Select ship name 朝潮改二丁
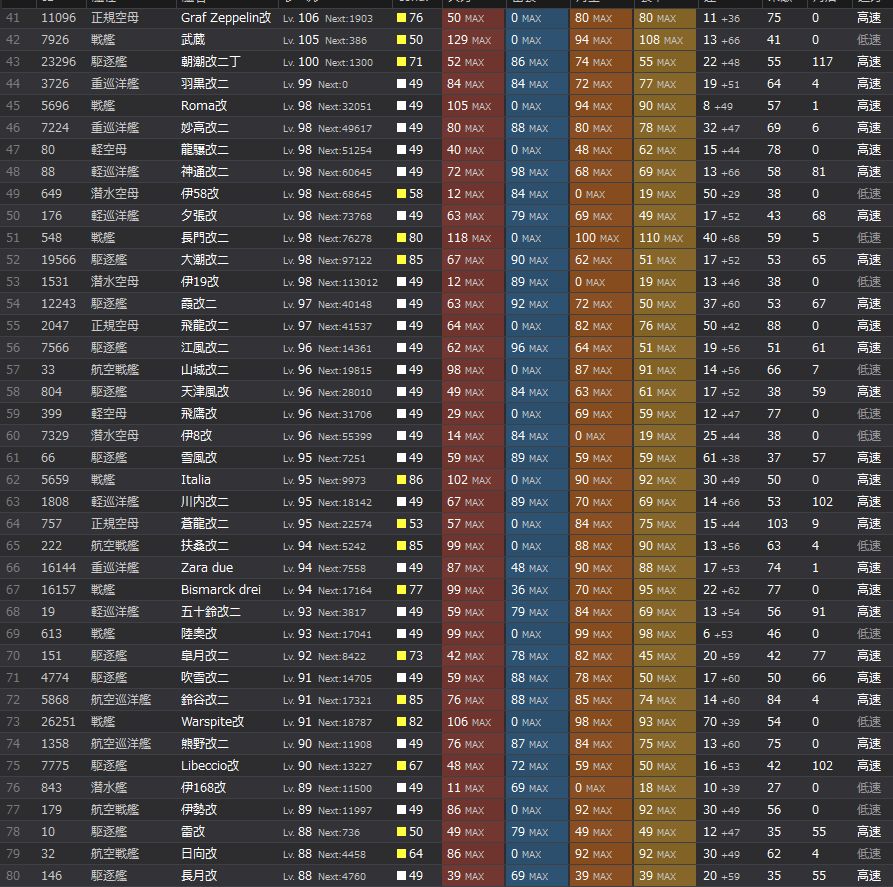Image resolution: width=893 pixels, height=887 pixels. click(x=211, y=62)
